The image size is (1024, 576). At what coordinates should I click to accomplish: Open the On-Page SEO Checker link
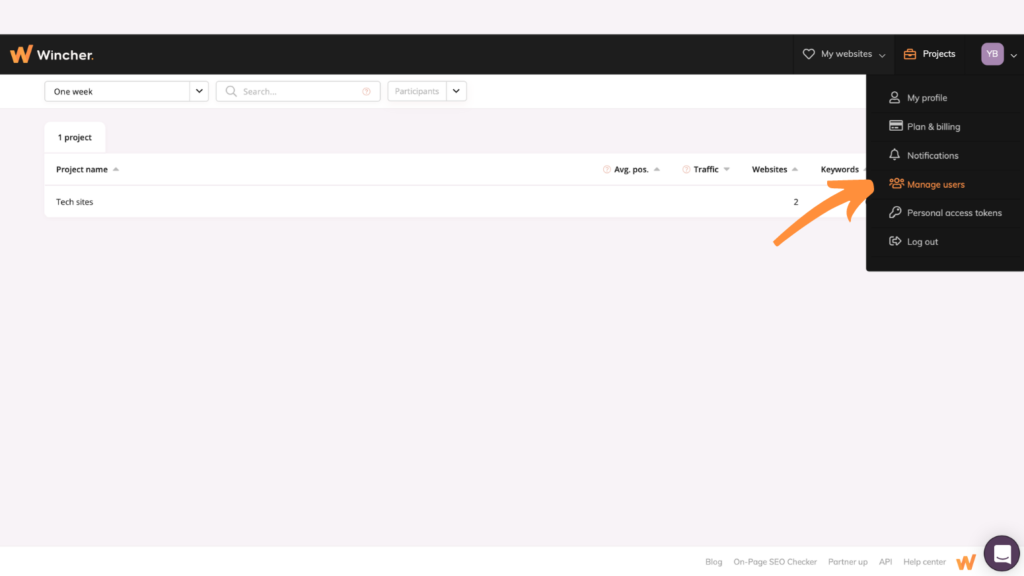click(775, 562)
